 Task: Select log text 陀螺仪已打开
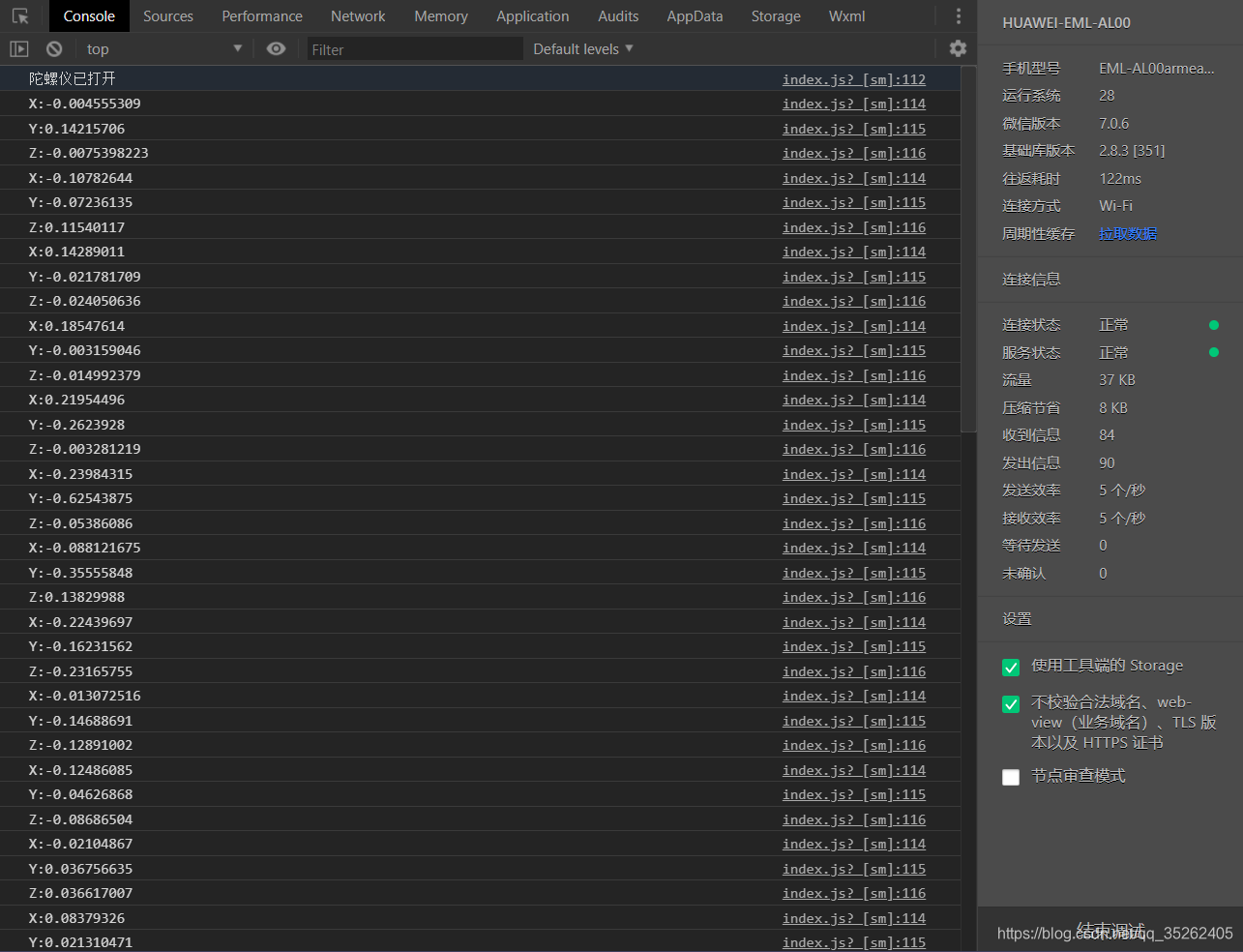[x=73, y=78]
